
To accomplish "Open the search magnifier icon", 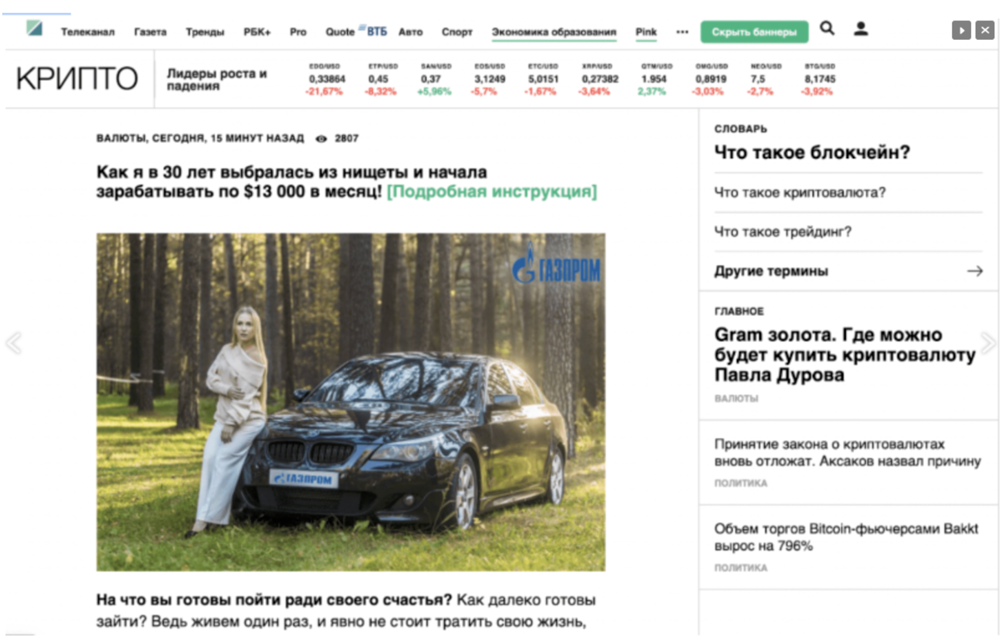I will pos(827,29).
